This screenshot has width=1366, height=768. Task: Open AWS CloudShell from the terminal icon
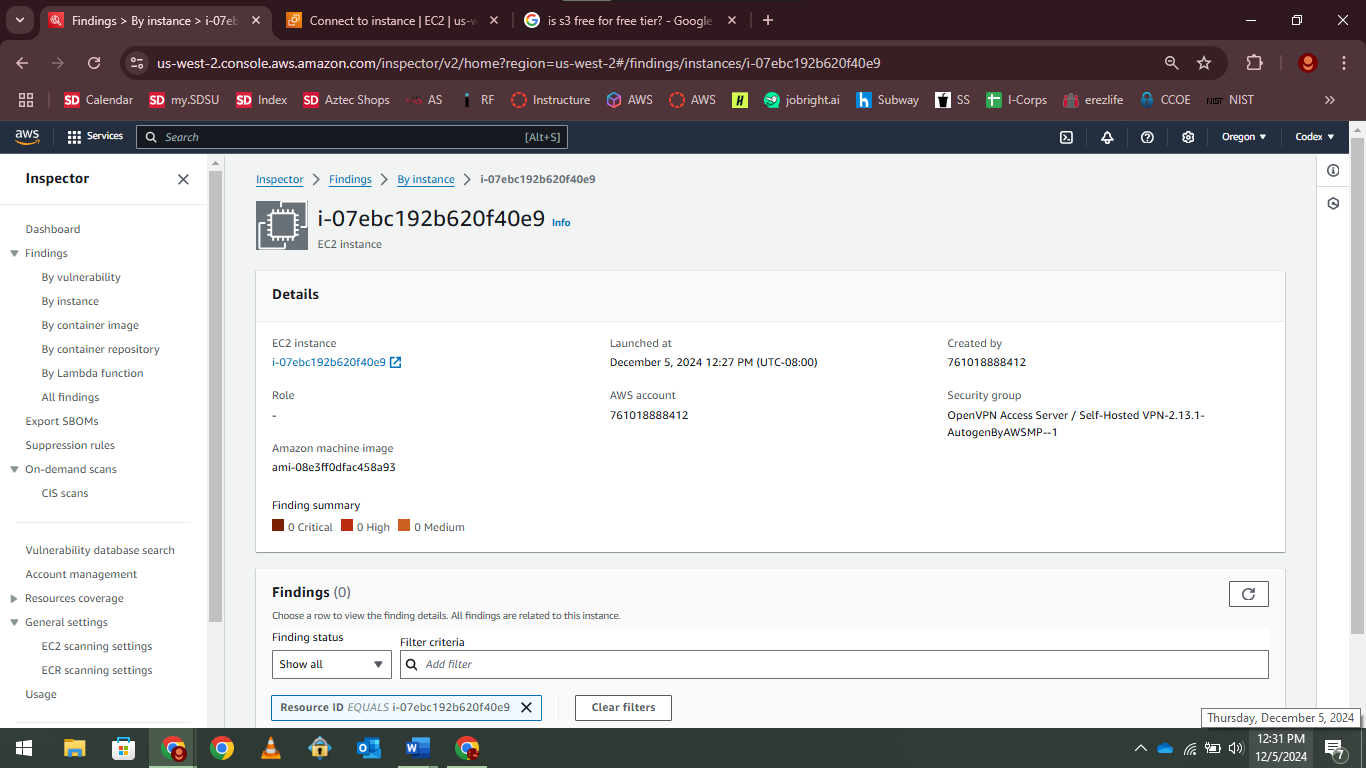click(x=1066, y=137)
